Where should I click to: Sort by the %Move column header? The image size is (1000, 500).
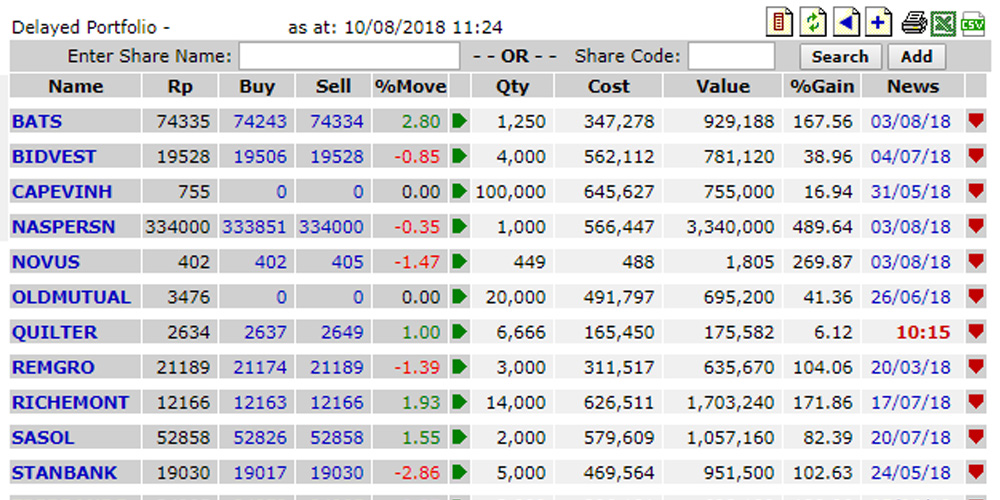(x=410, y=87)
